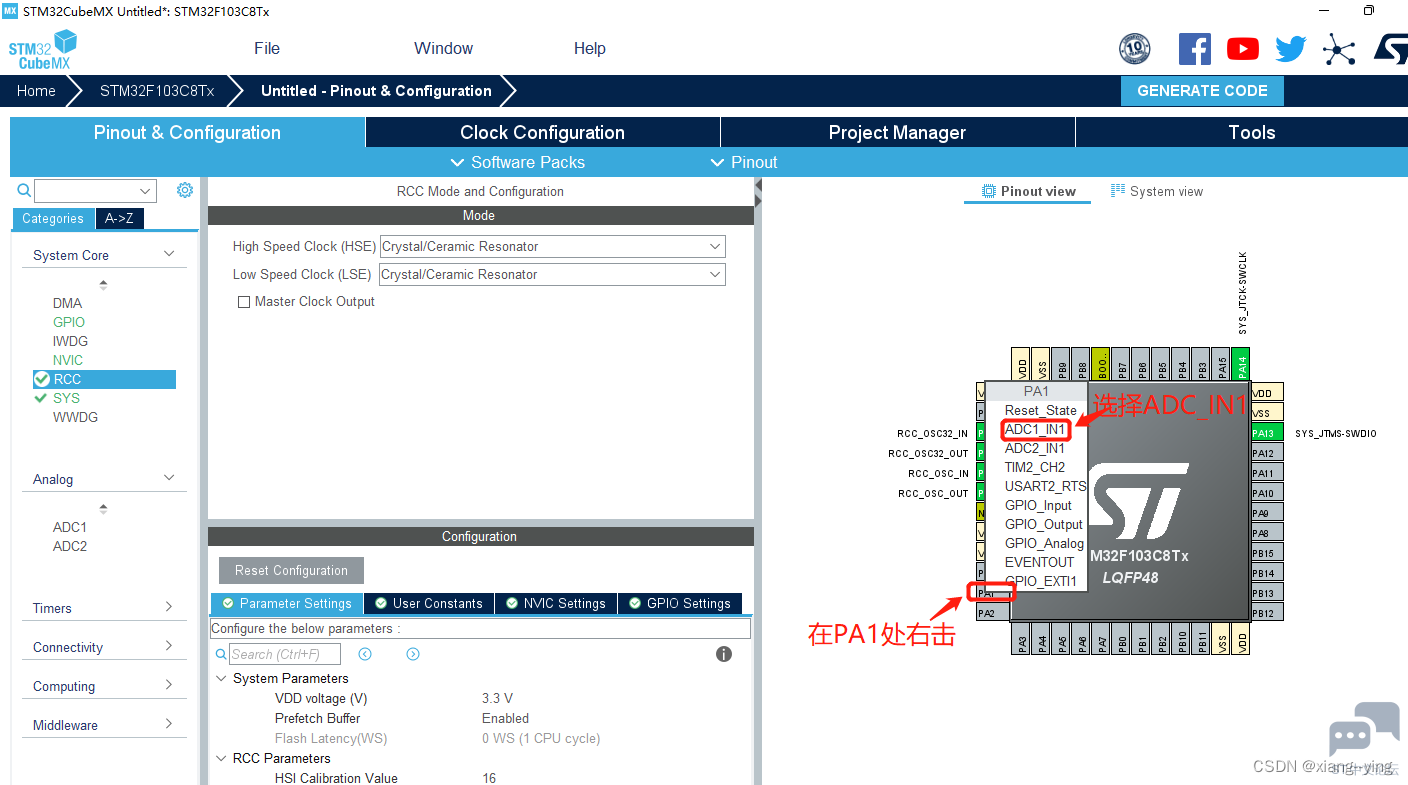Select the Pinout & Configuration tab
Image resolution: width=1408 pixels, height=785 pixels.
tap(187, 132)
